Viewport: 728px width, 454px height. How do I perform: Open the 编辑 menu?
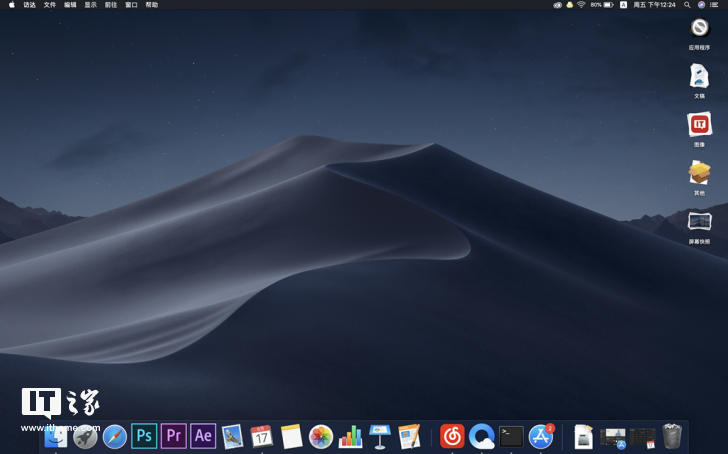70,5
